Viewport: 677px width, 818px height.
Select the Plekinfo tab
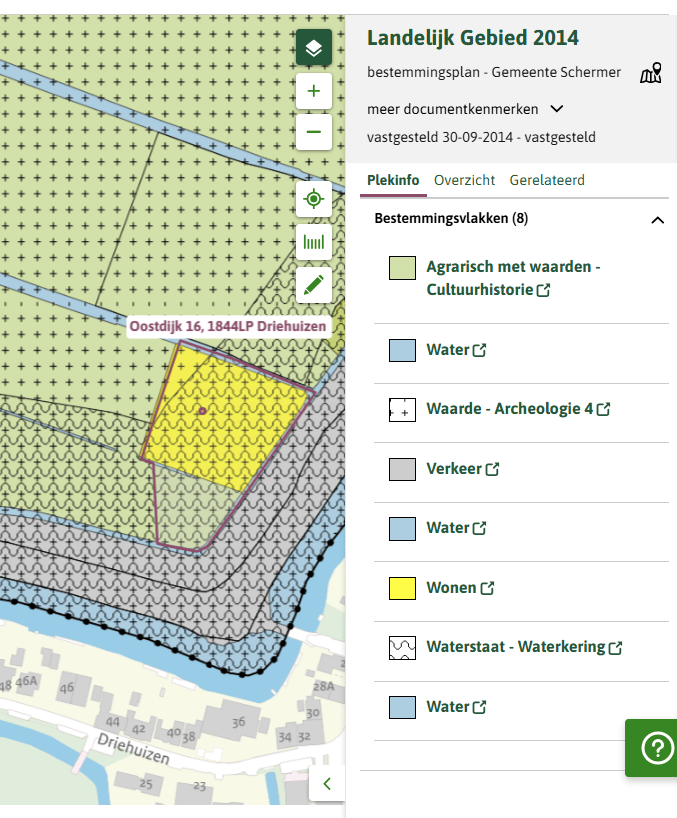[x=393, y=181]
